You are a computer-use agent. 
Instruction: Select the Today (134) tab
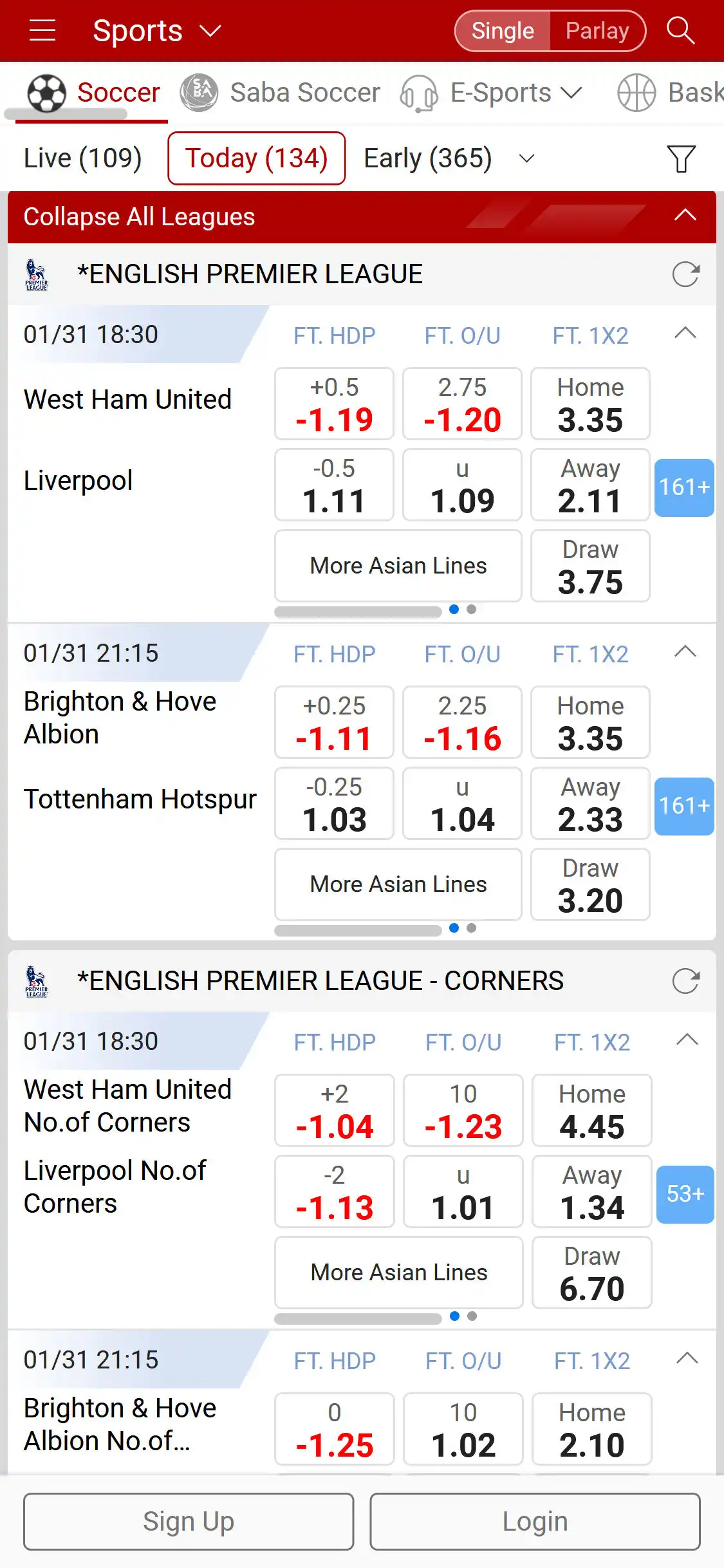click(x=256, y=158)
